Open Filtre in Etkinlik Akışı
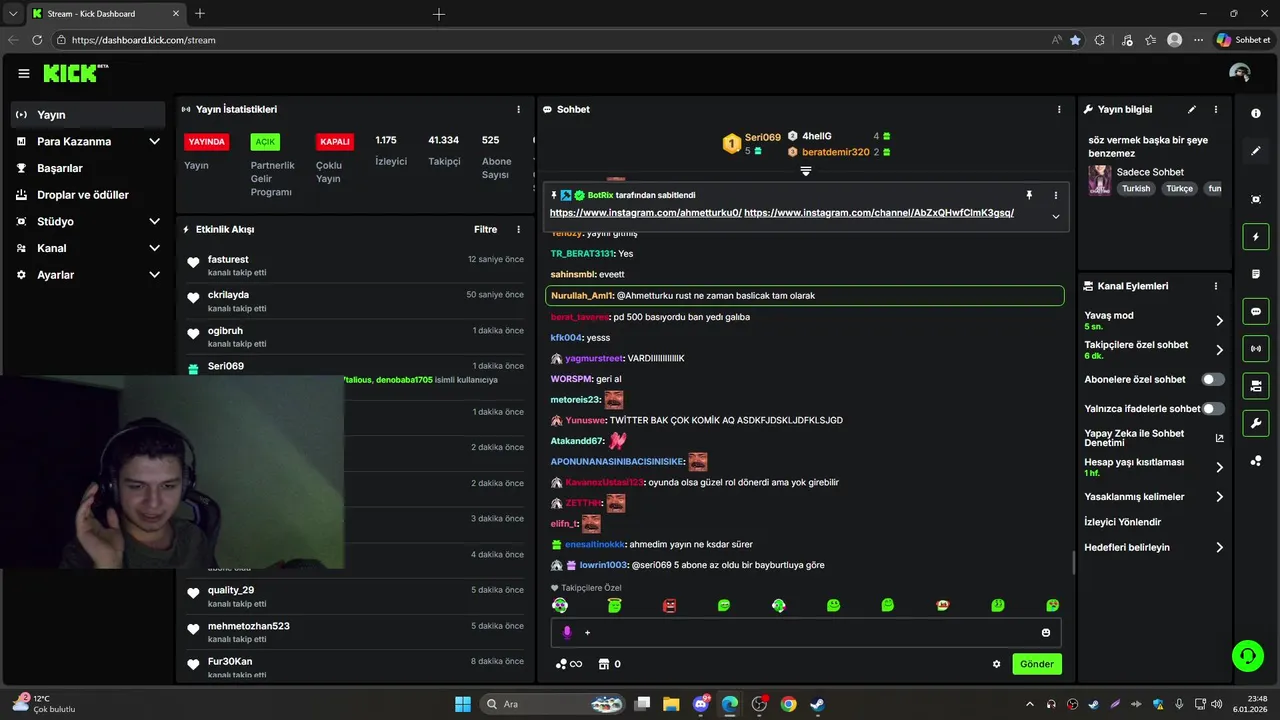 (x=485, y=229)
